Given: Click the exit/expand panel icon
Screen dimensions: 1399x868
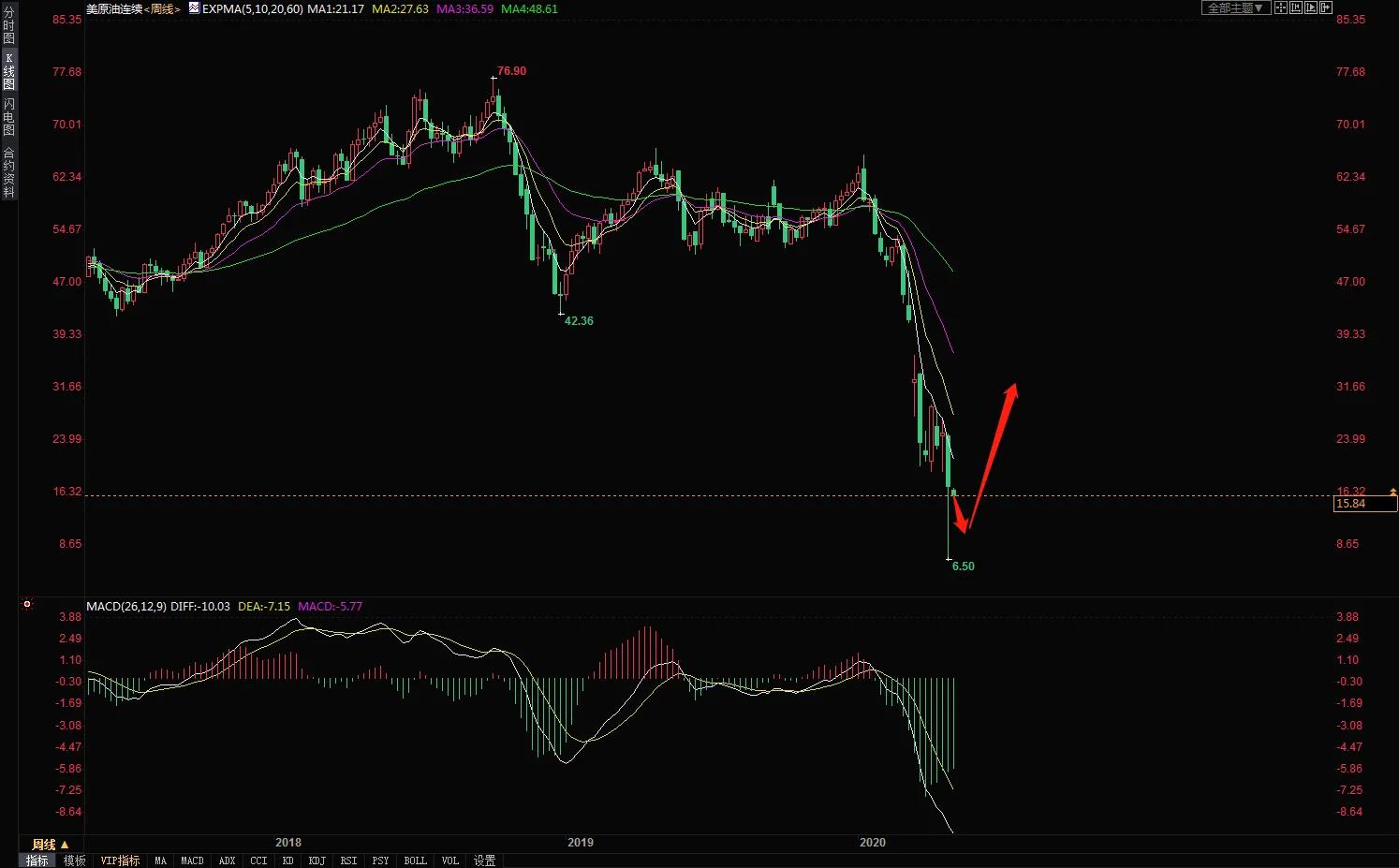Looking at the screenshot, I should (1326, 7).
